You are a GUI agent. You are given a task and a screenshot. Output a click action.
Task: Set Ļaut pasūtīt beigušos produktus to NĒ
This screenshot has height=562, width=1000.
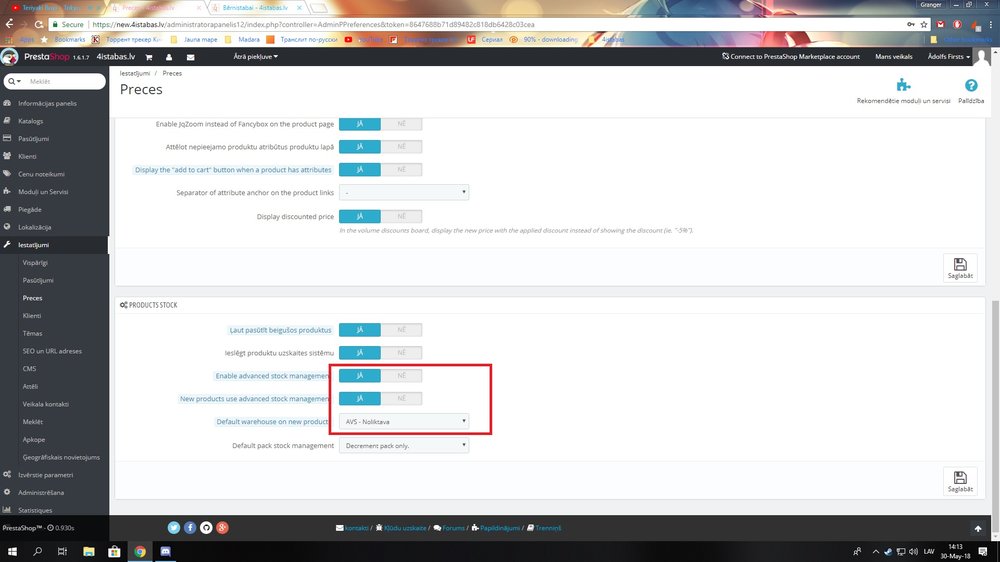401,330
